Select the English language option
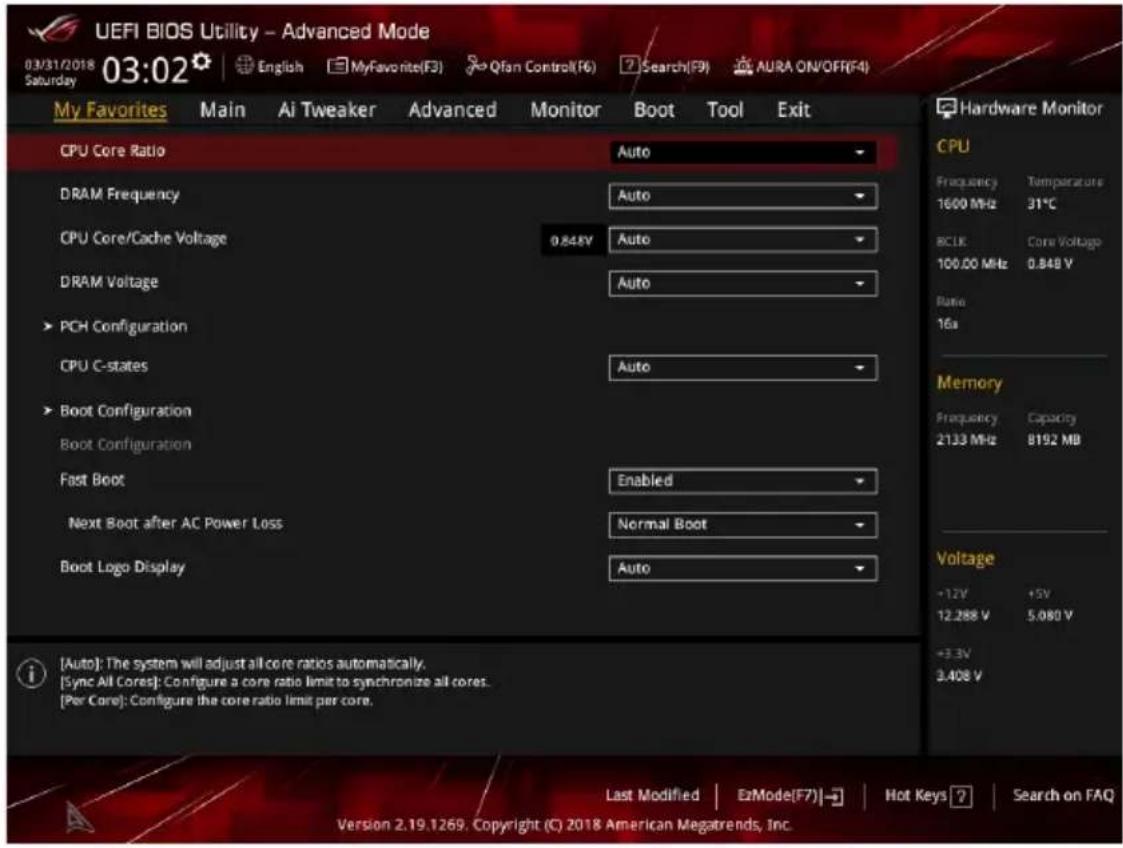 [280, 67]
